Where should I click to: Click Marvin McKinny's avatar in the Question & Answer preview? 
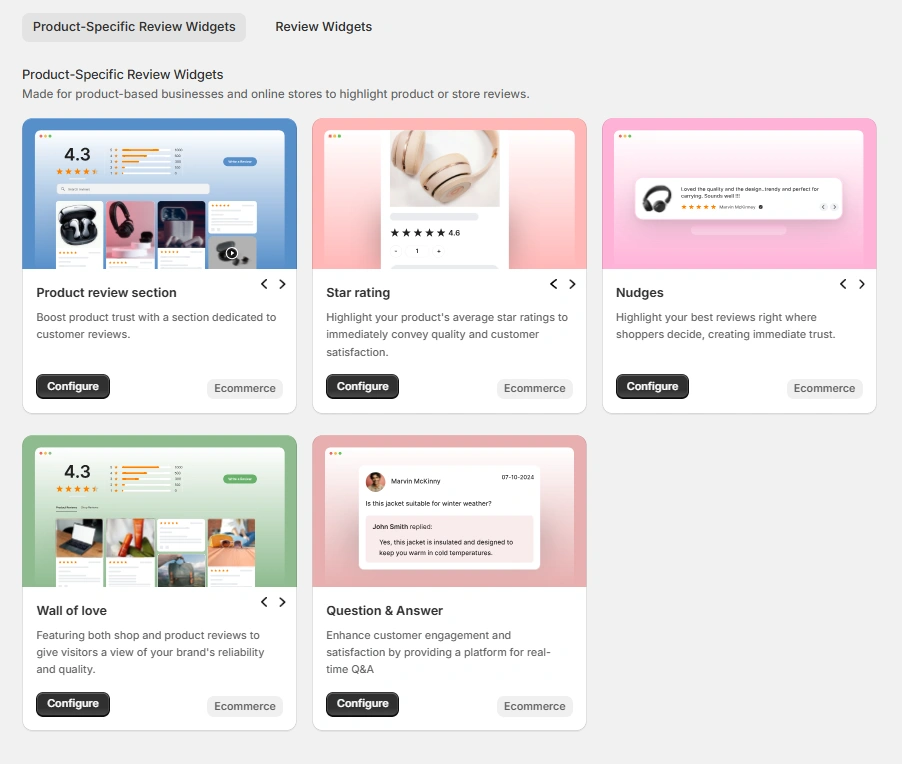coord(375,482)
